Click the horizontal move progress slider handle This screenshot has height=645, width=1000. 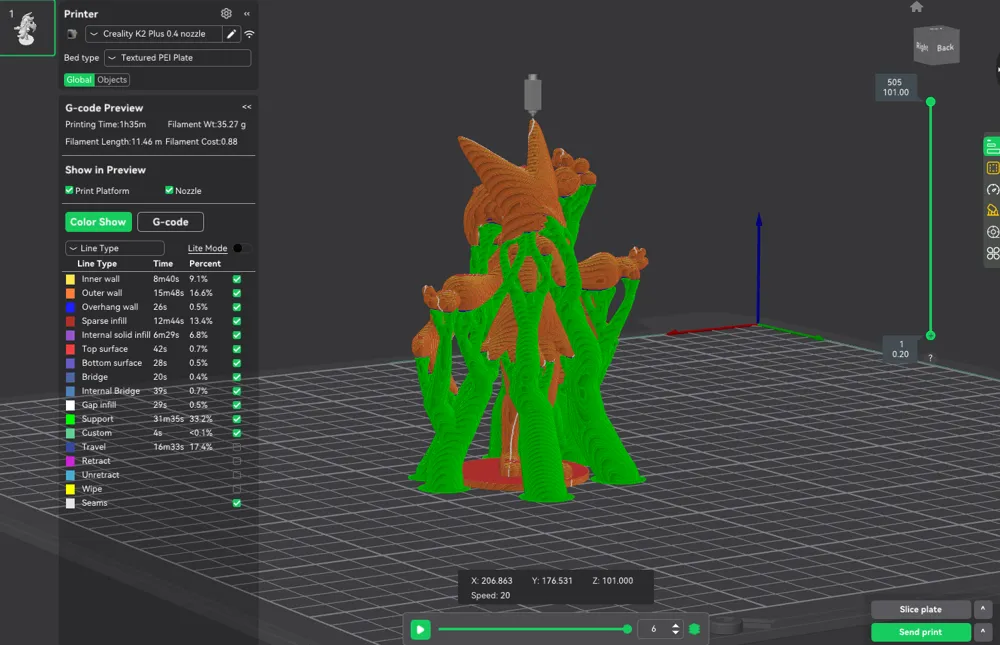[x=628, y=629]
